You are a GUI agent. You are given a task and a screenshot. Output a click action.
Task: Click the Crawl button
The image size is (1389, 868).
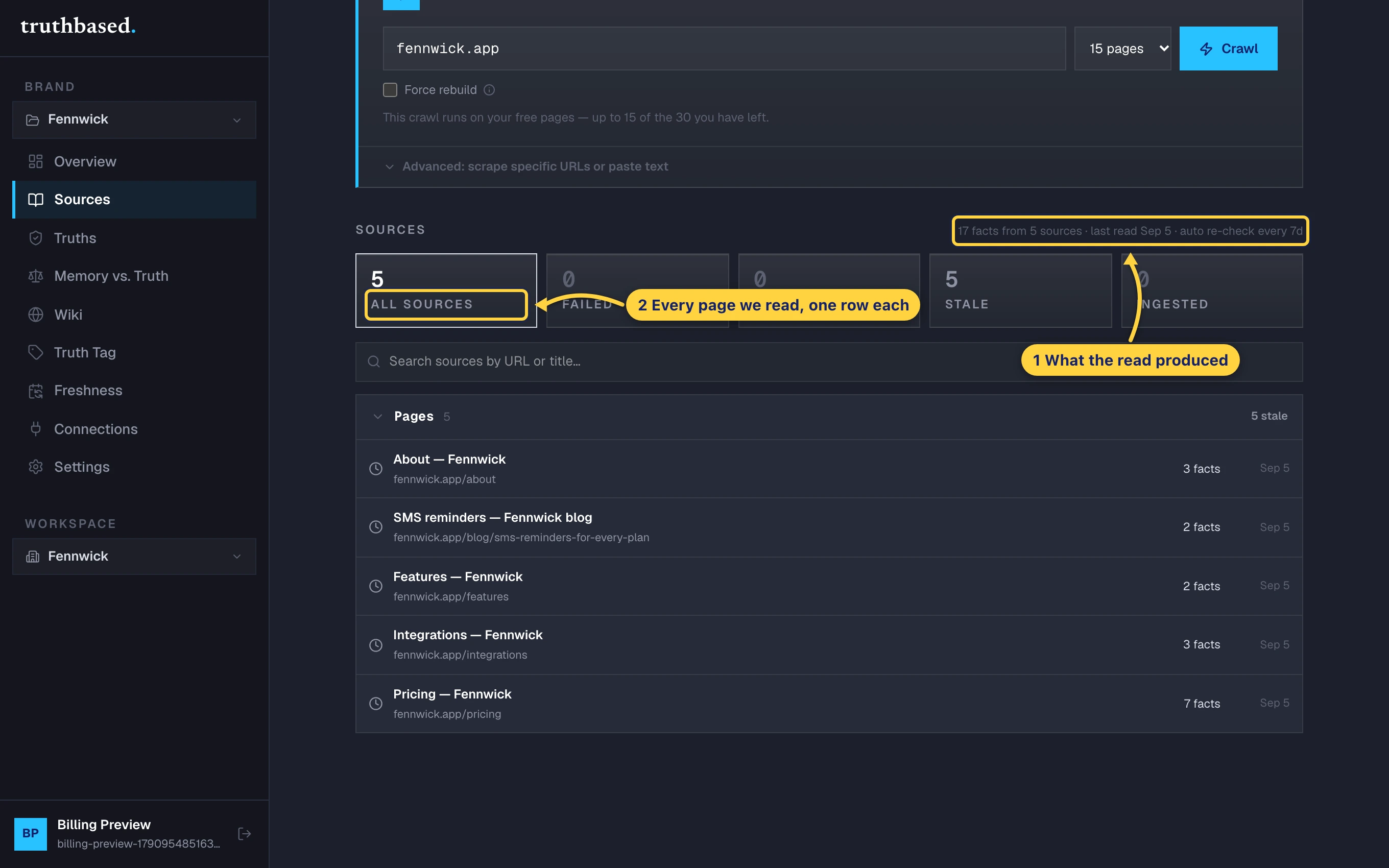click(1228, 48)
